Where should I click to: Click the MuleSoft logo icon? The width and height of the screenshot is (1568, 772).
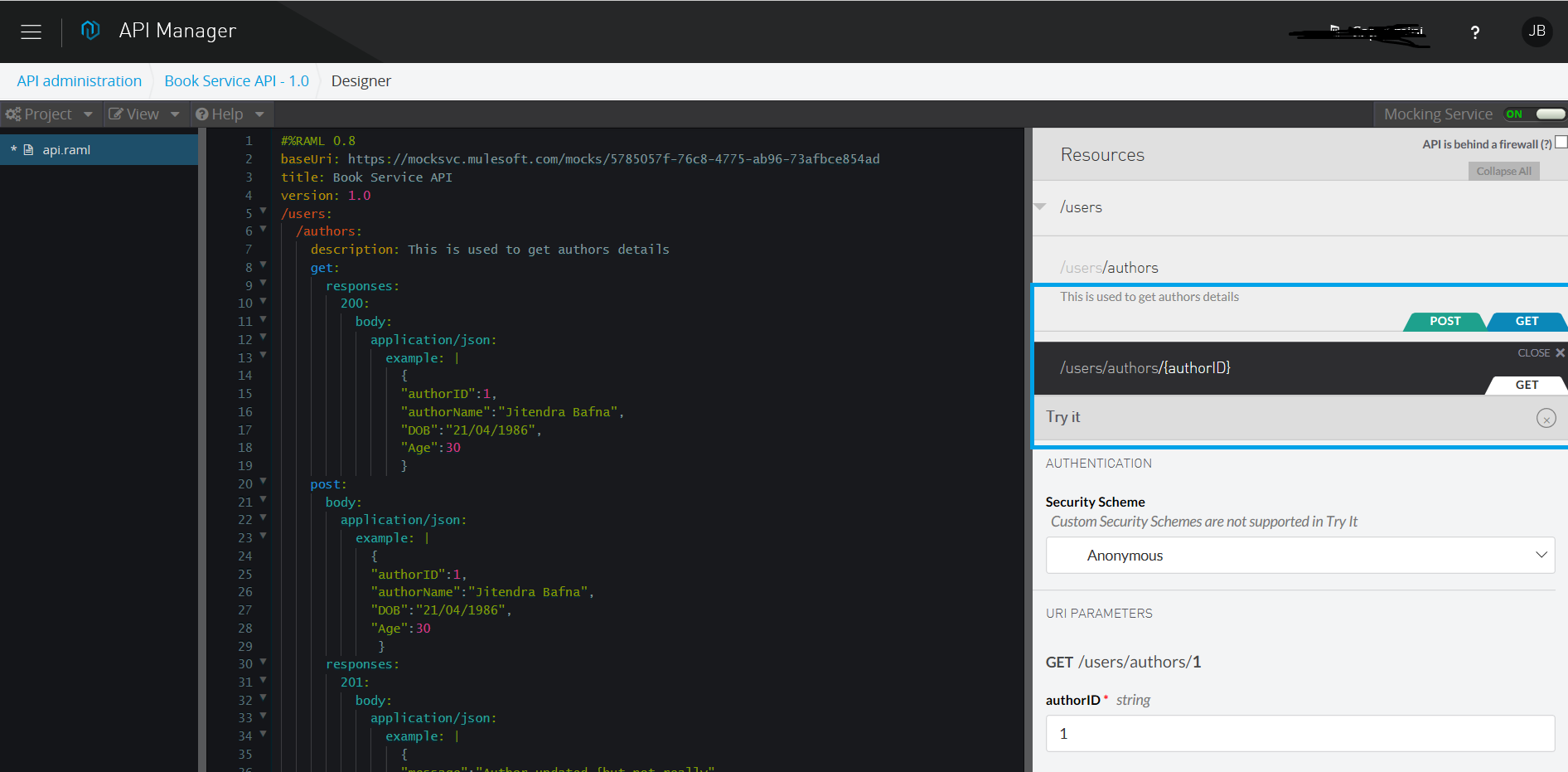(90, 31)
